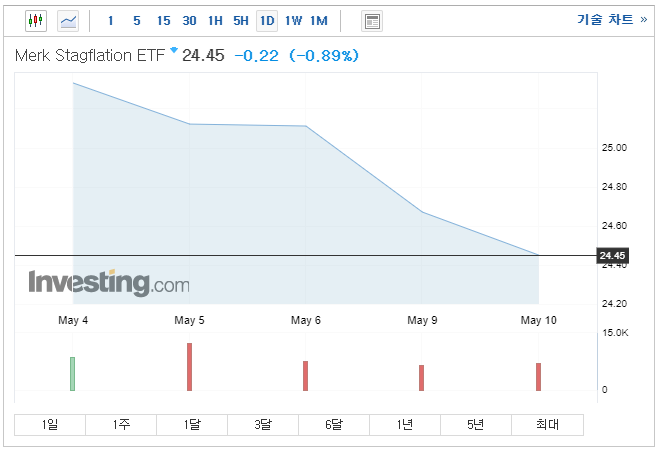662x452 pixels.
Task: Choose the 5년 time range
Action: [x=476, y=425]
